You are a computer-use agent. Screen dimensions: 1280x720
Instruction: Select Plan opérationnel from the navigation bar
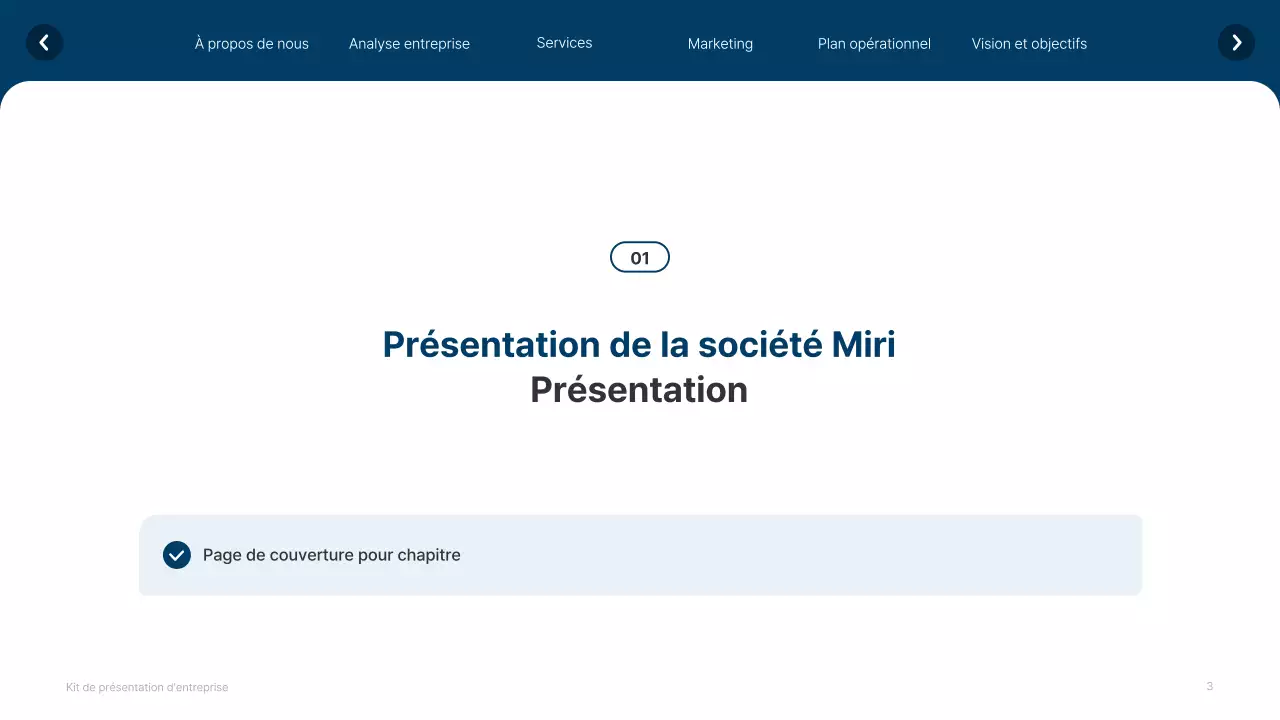coord(874,43)
